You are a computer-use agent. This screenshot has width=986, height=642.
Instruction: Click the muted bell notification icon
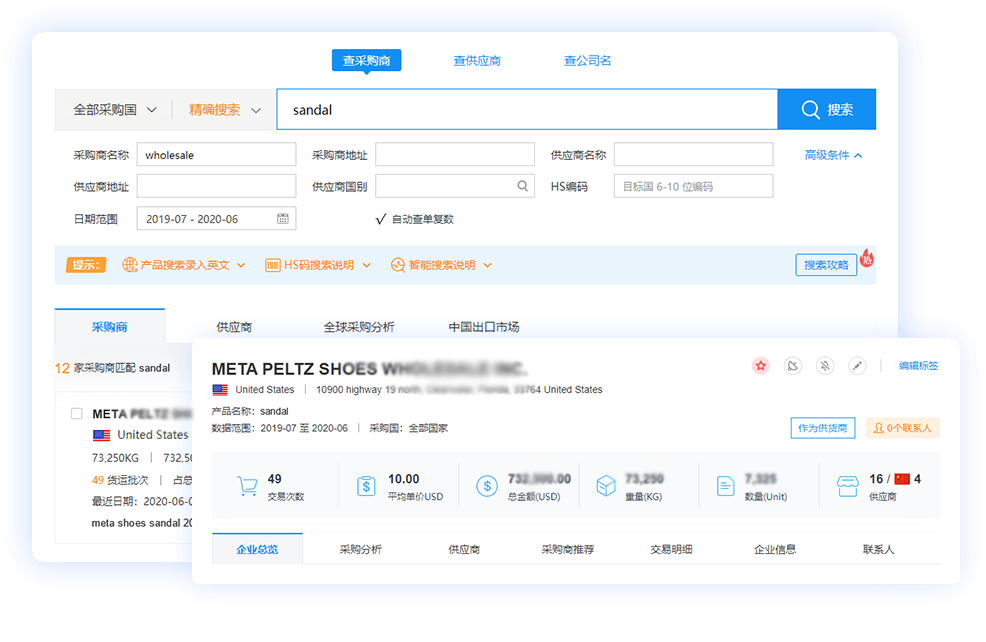click(x=825, y=366)
